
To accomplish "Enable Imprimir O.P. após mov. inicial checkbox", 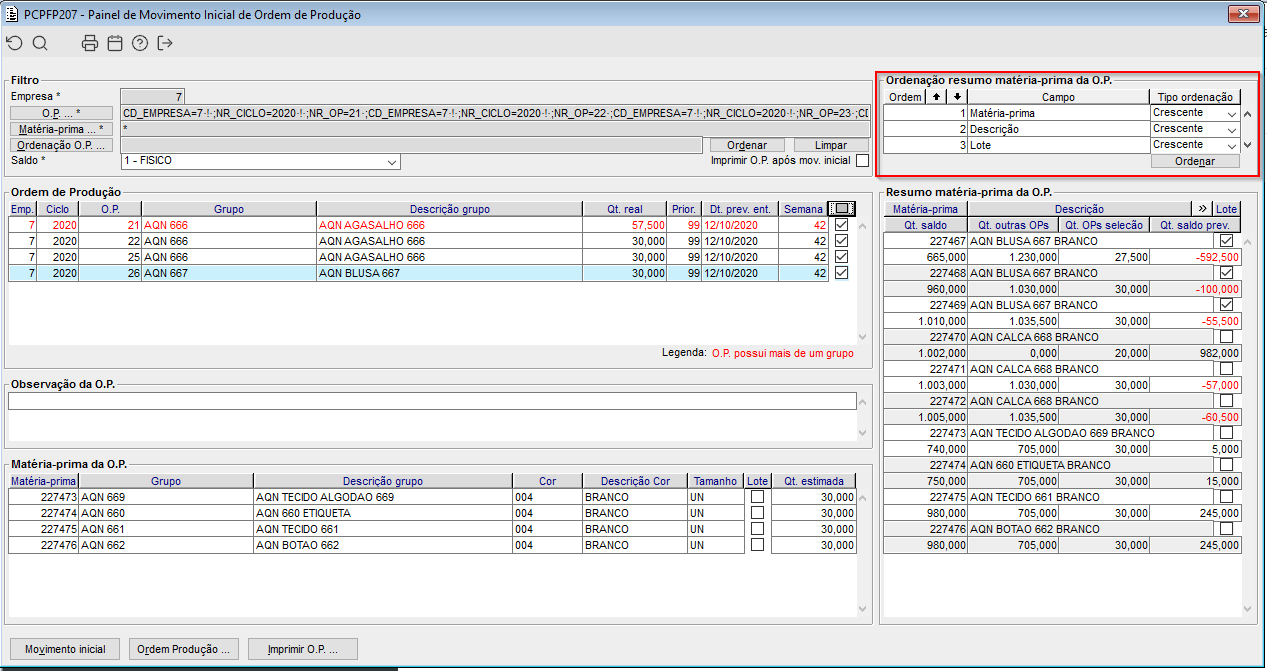I will (862, 160).
